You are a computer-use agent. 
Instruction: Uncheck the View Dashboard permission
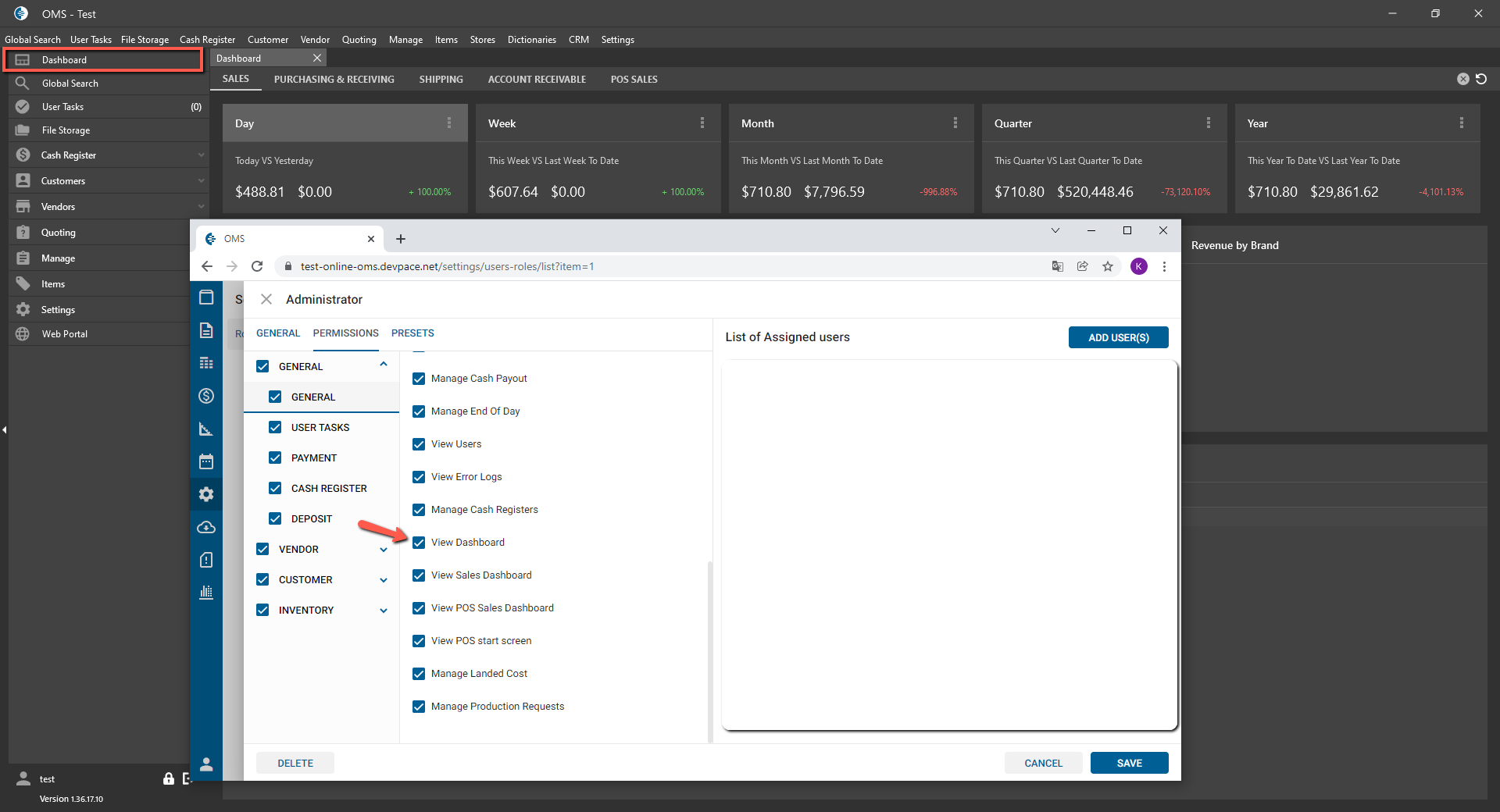coord(419,543)
